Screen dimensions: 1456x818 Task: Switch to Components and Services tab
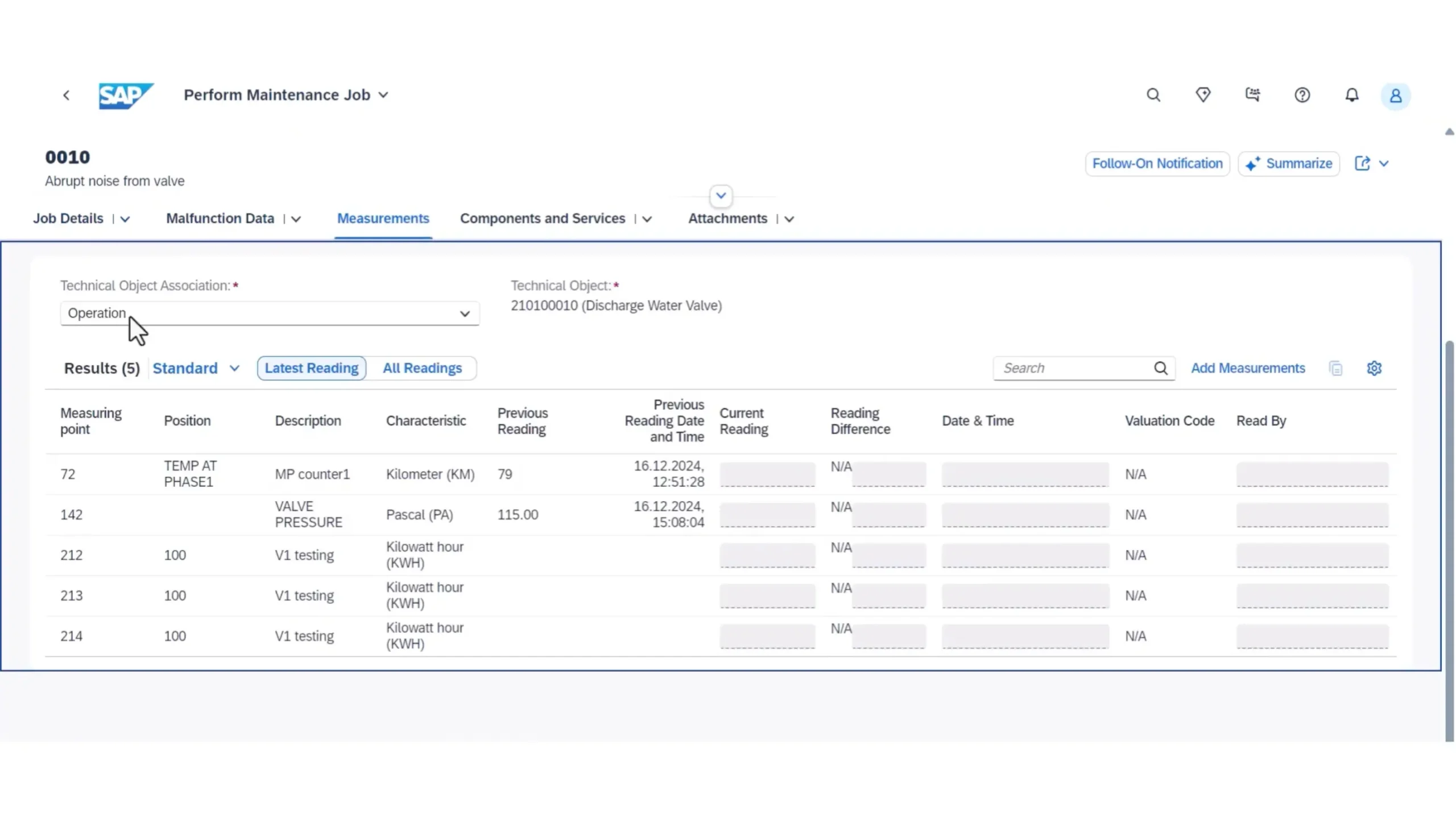(543, 218)
